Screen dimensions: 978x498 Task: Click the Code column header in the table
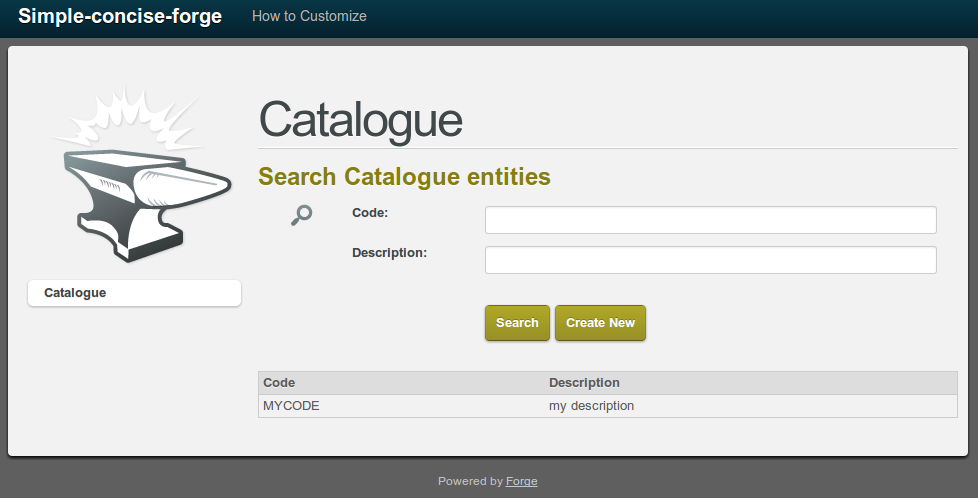(x=279, y=383)
